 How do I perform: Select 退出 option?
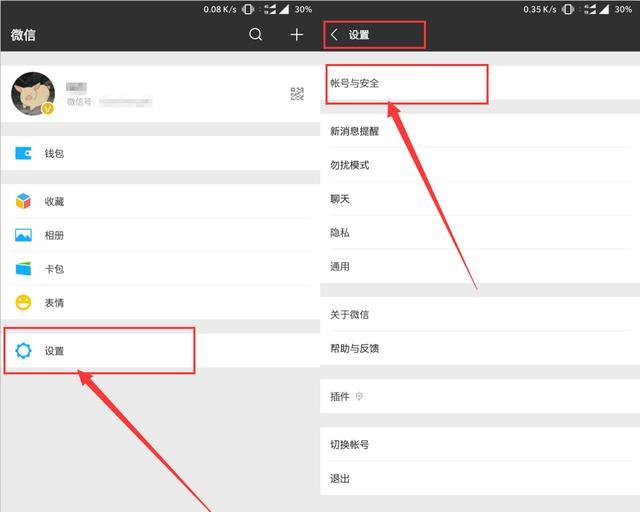[480, 478]
